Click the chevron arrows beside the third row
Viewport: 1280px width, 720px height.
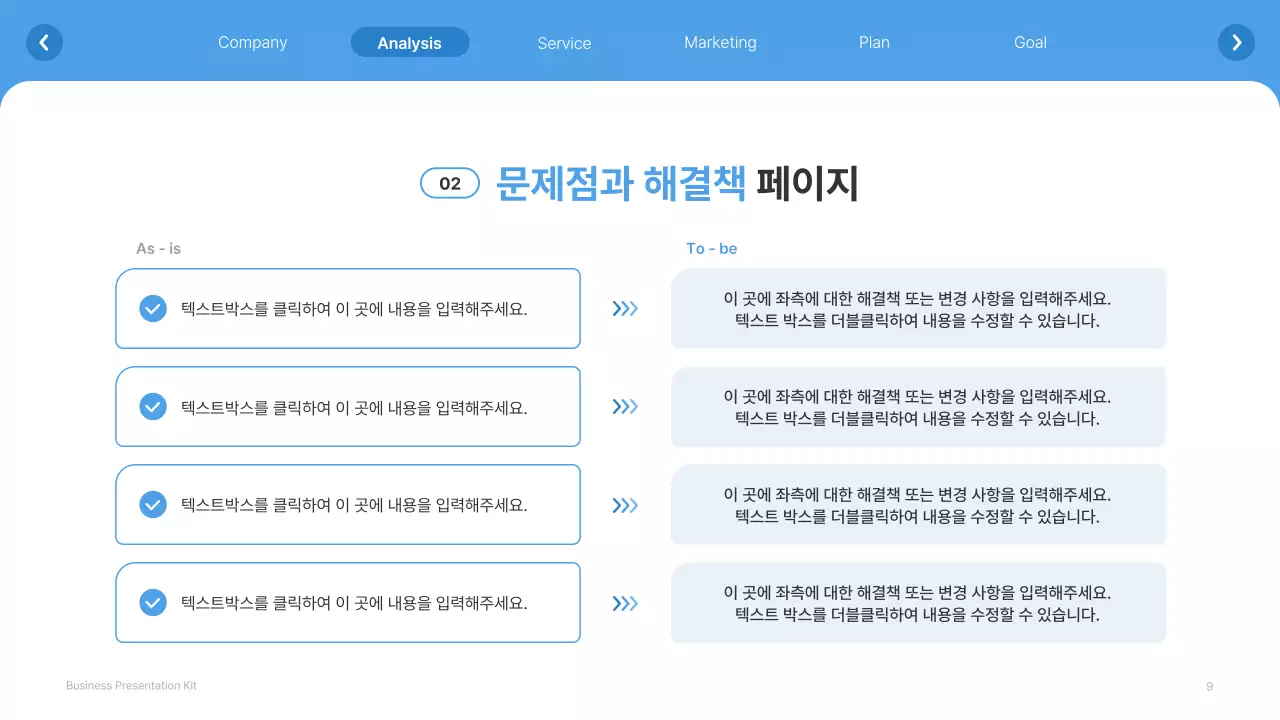pyautogui.click(x=625, y=505)
